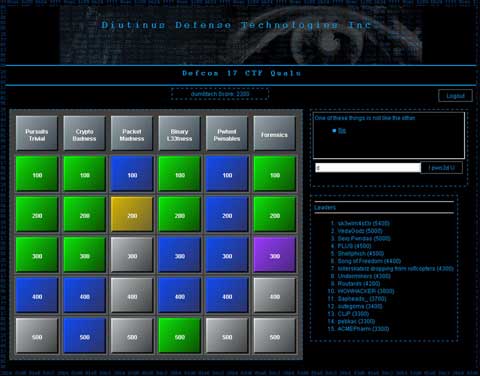This screenshot has height=376, width=480.
Task: Select the purple Forensics 300 tile
Action: click(275, 255)
